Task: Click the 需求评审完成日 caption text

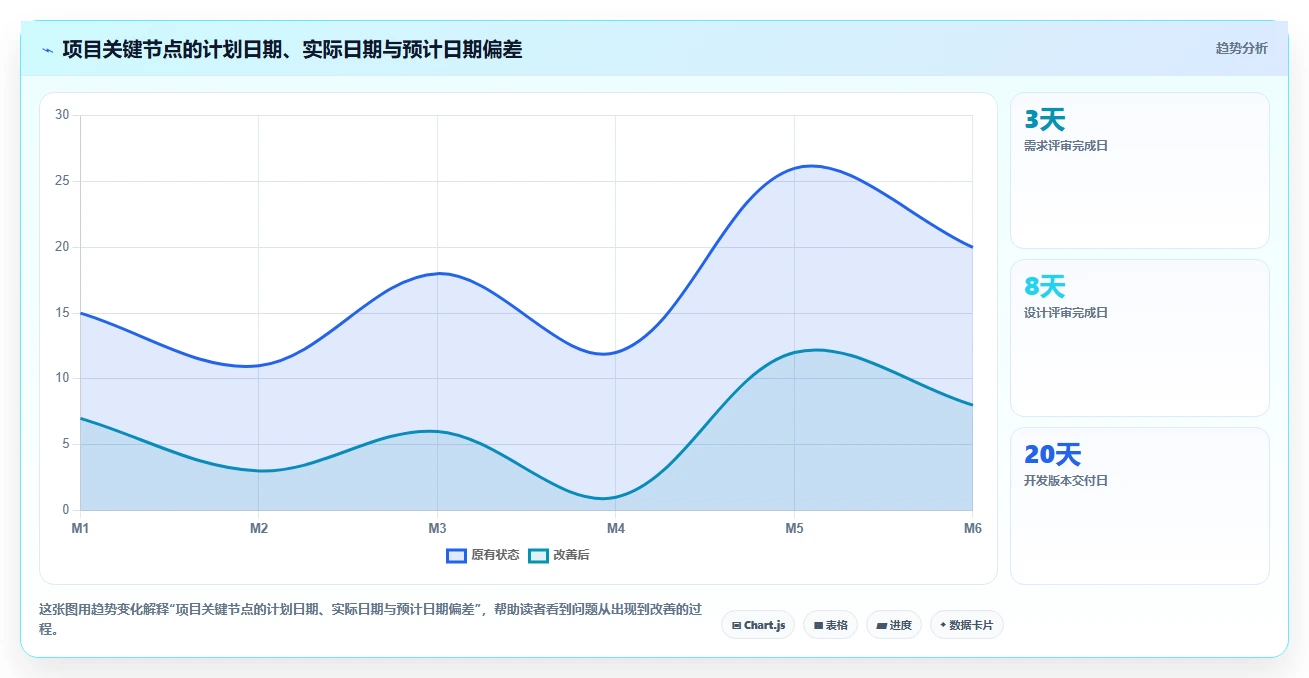Action: (1066, 146)
